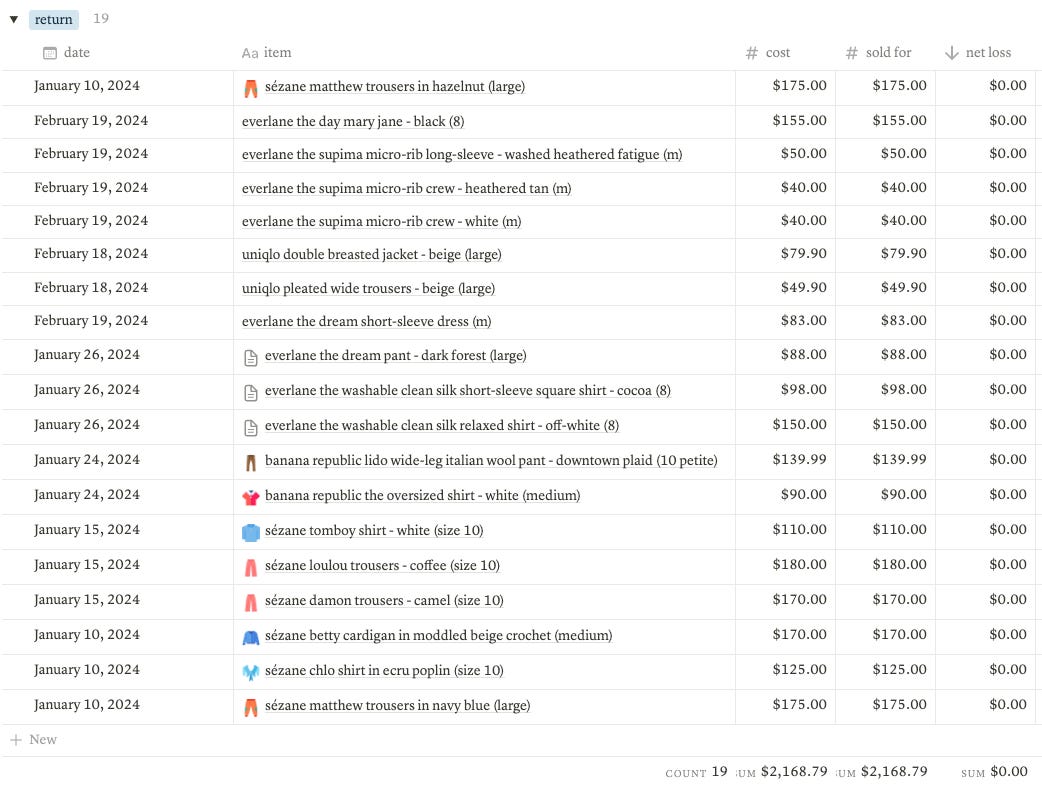Image resolution: width=1042 pixels, height=790 pixels.
Task: Open the net loss SUM $0.00 dropdown
Action: tap(994, 772)
